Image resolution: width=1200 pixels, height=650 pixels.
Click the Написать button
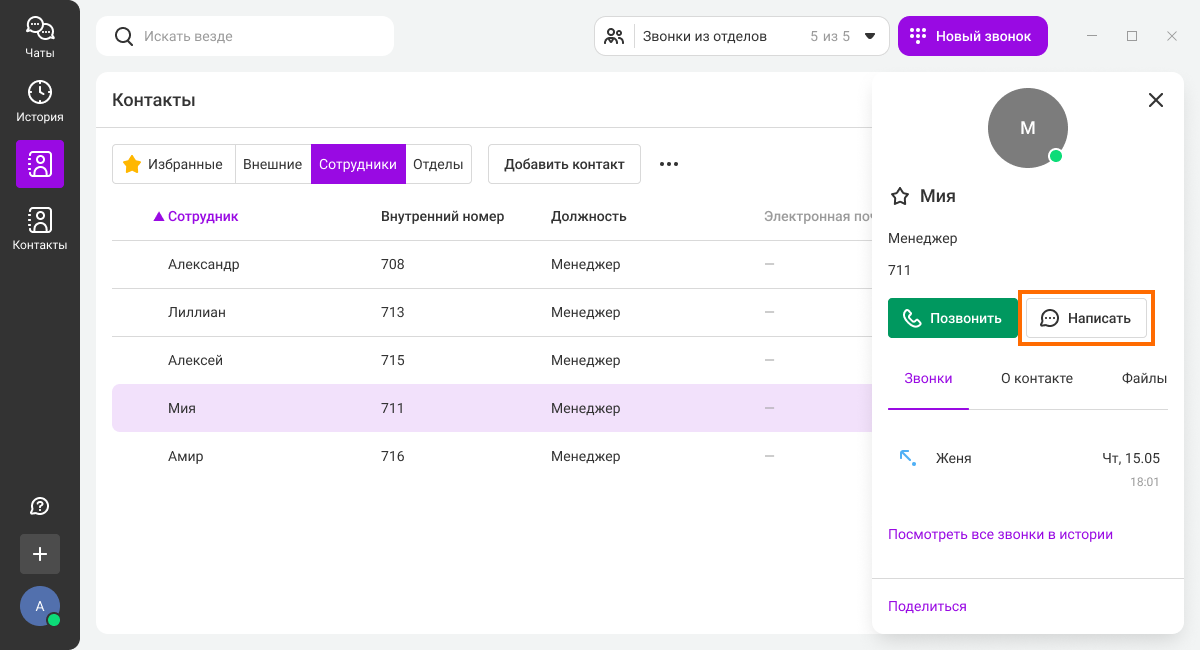(x=1086, y=318)
